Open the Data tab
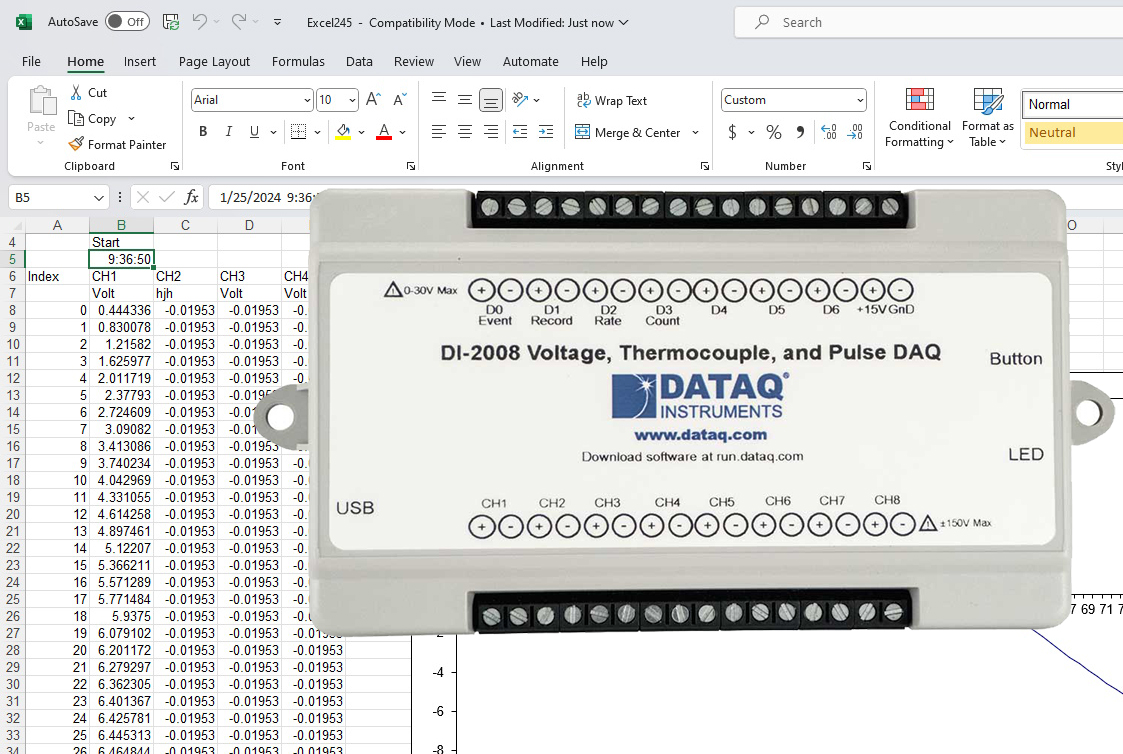This screenshot has height=754, width=1123. point(359,62)
